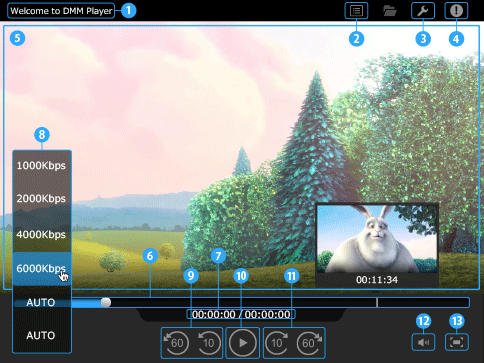Select upper AUTO option in bitrate list

[x=41, y=302]
